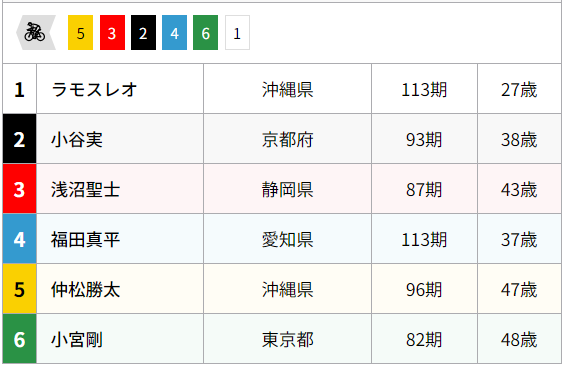Click the black row-number 2 cell
The height and width of the screenshot is (365, 565).
pyautogui.click(x=19, y=139)
